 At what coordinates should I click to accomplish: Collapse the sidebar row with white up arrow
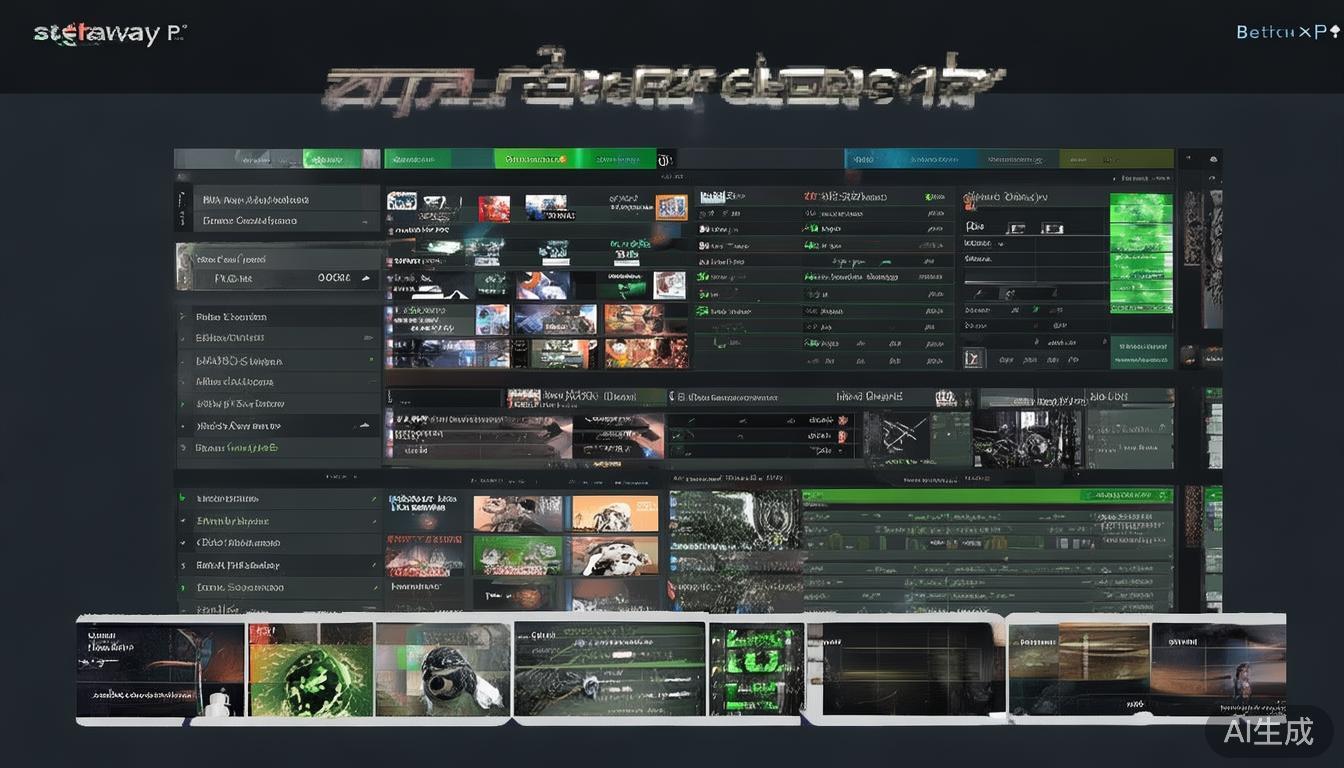364,426
